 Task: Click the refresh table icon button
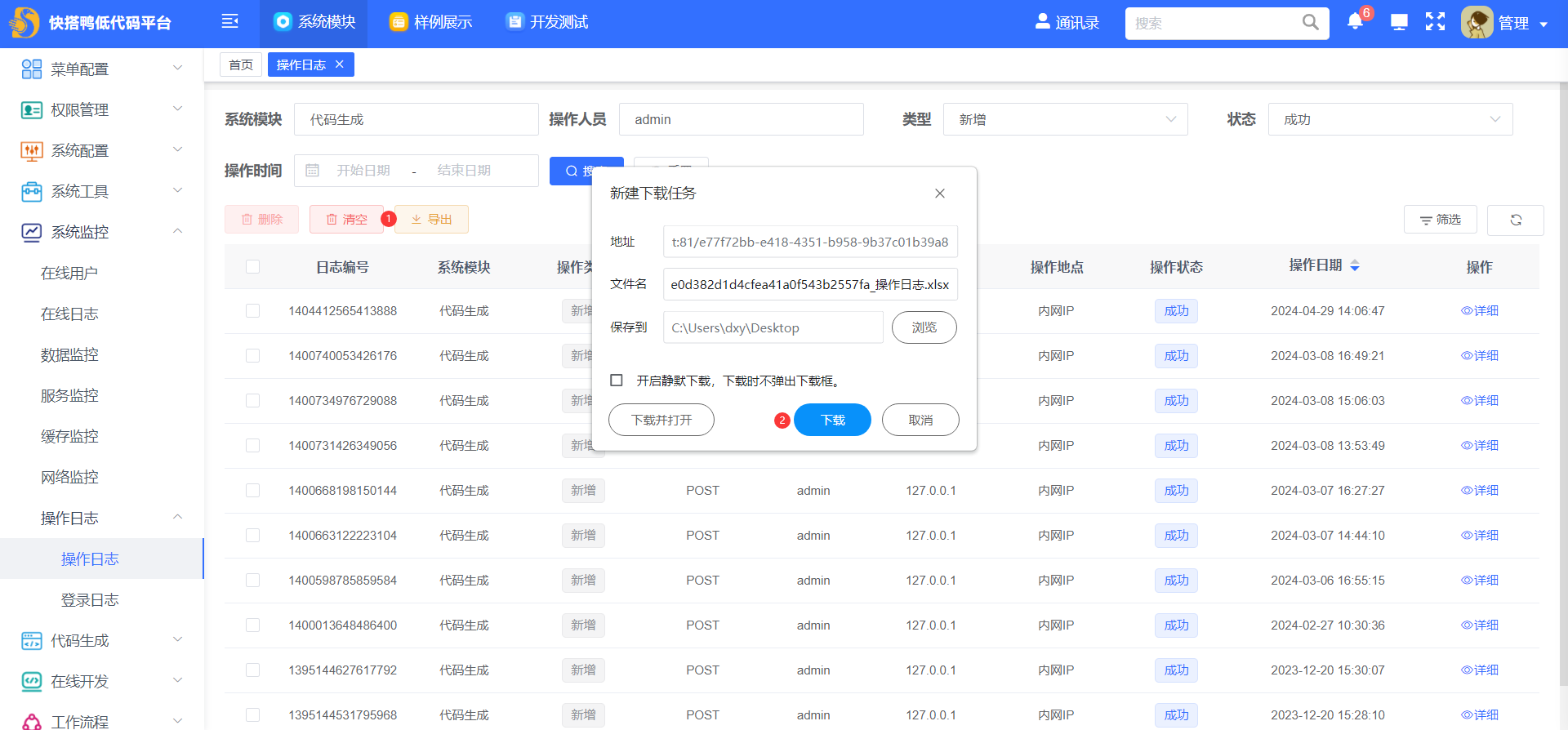(x=1516, y=220)
